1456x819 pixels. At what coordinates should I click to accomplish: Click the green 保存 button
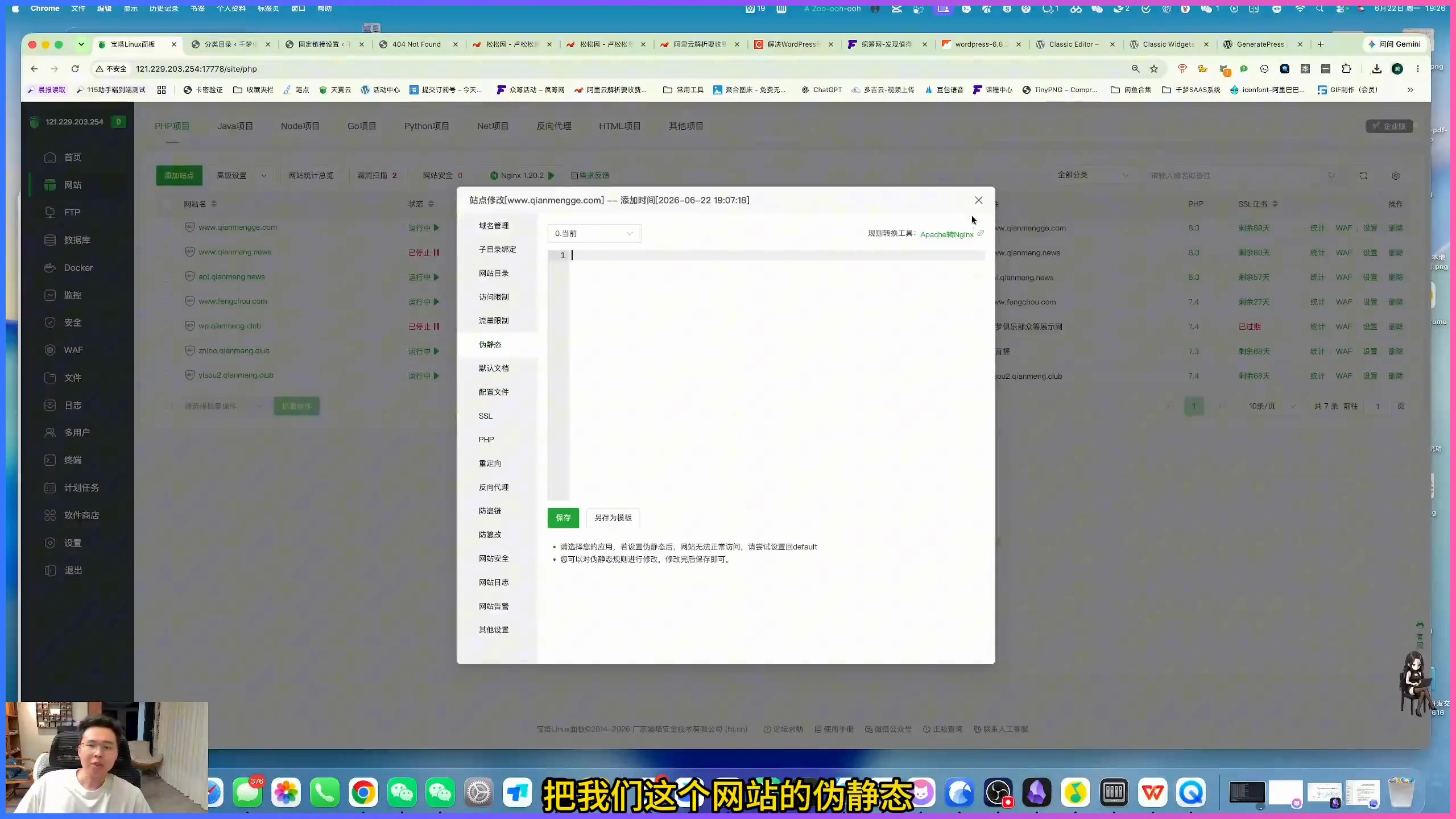click(563, 518)
